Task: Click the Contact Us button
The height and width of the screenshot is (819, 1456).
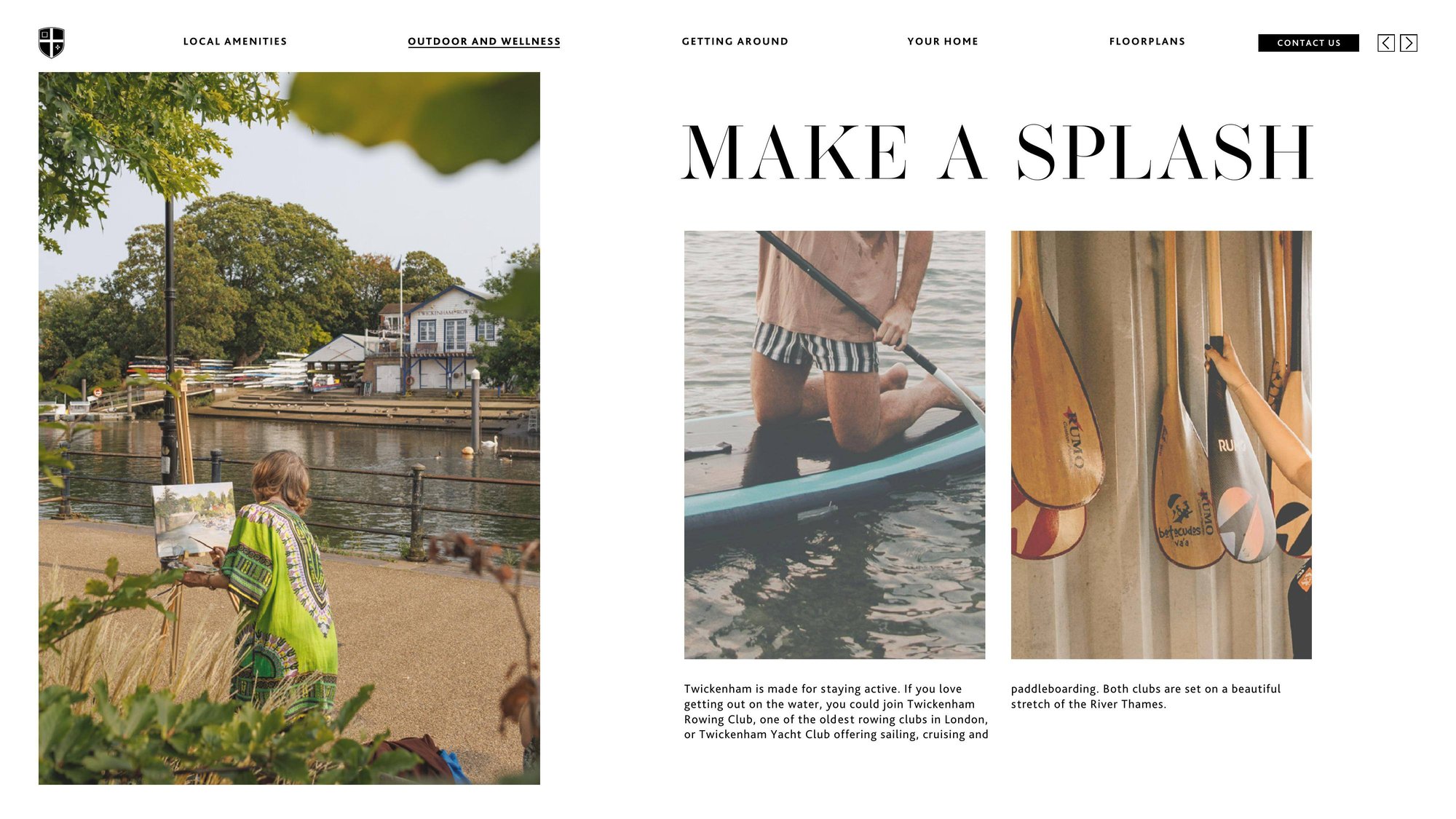Action: [1308, 43]
